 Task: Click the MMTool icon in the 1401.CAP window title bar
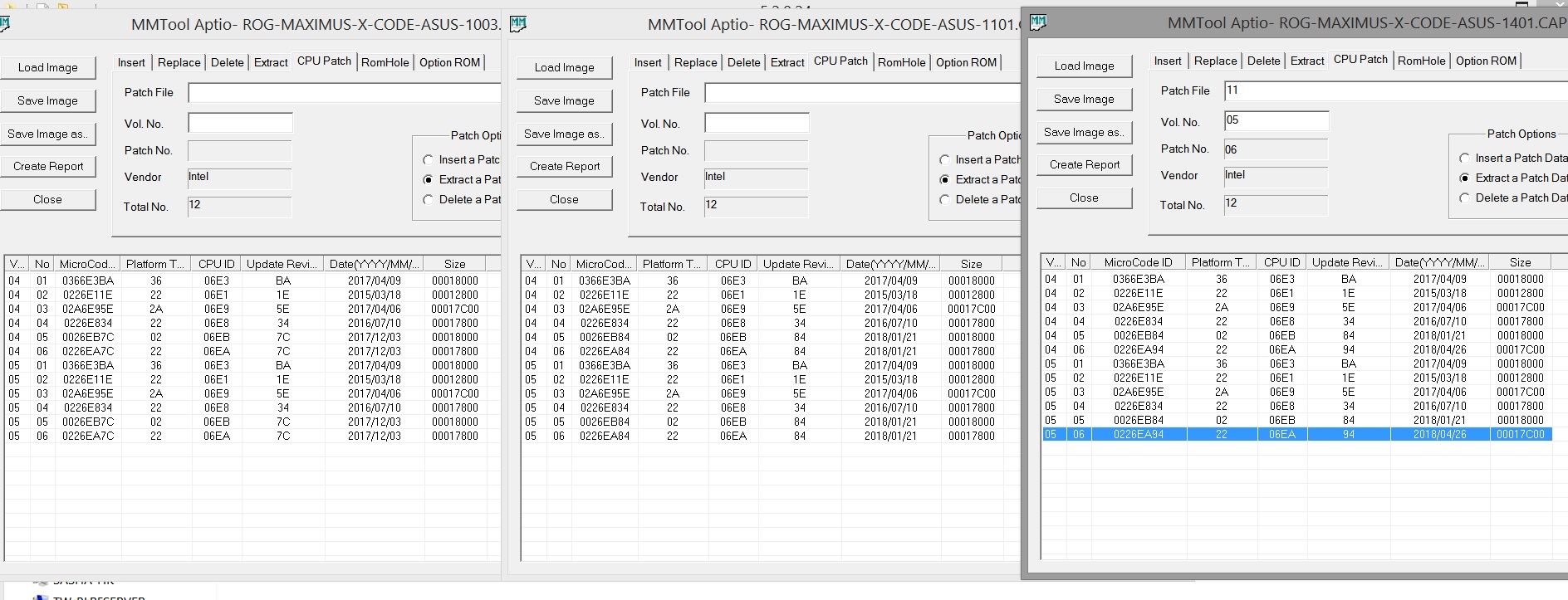point(1038,22)
